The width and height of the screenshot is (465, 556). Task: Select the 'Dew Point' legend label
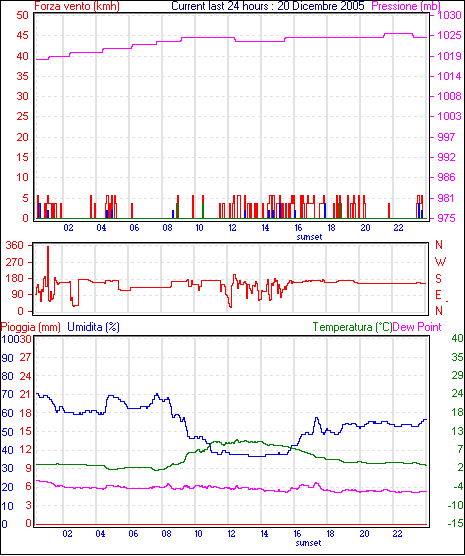[417, 327]
